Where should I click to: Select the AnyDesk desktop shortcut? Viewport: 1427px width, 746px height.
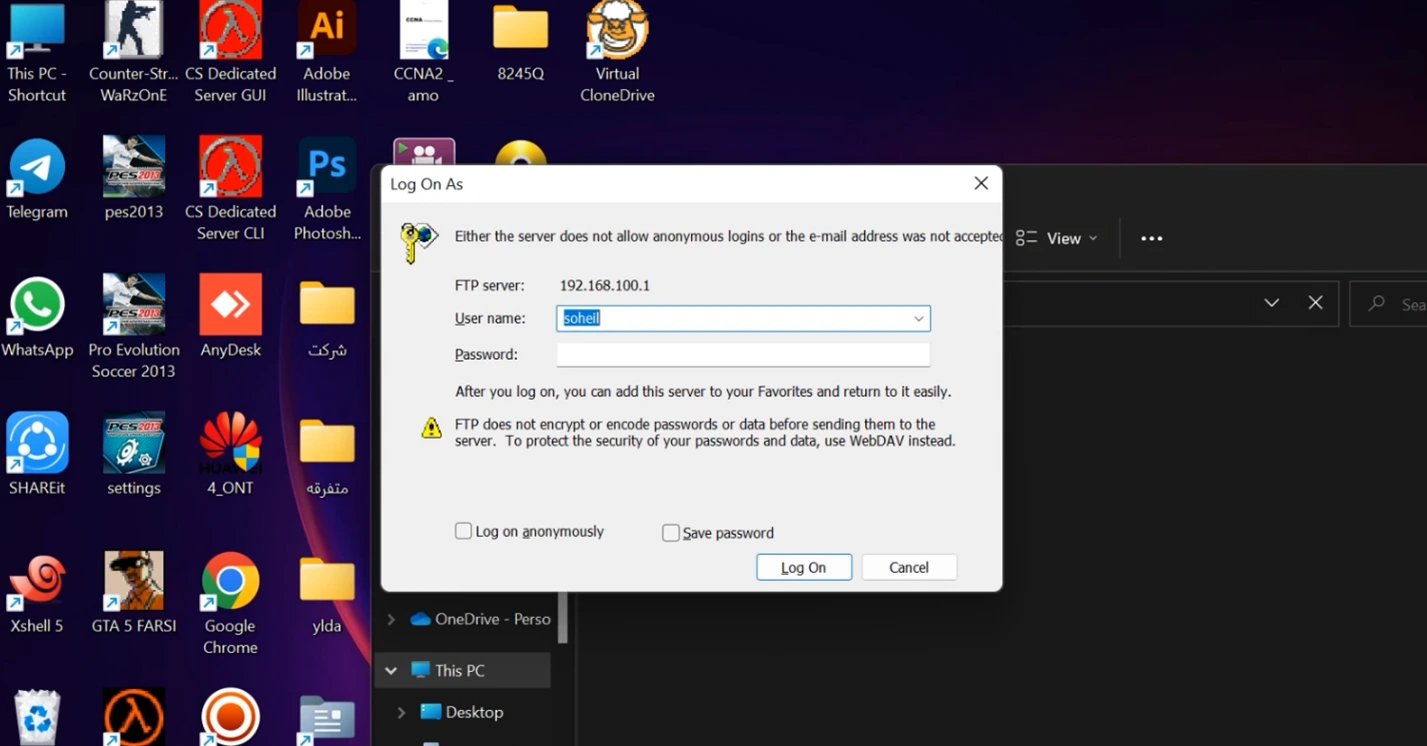pyautogui.click(x=230, y=318)
